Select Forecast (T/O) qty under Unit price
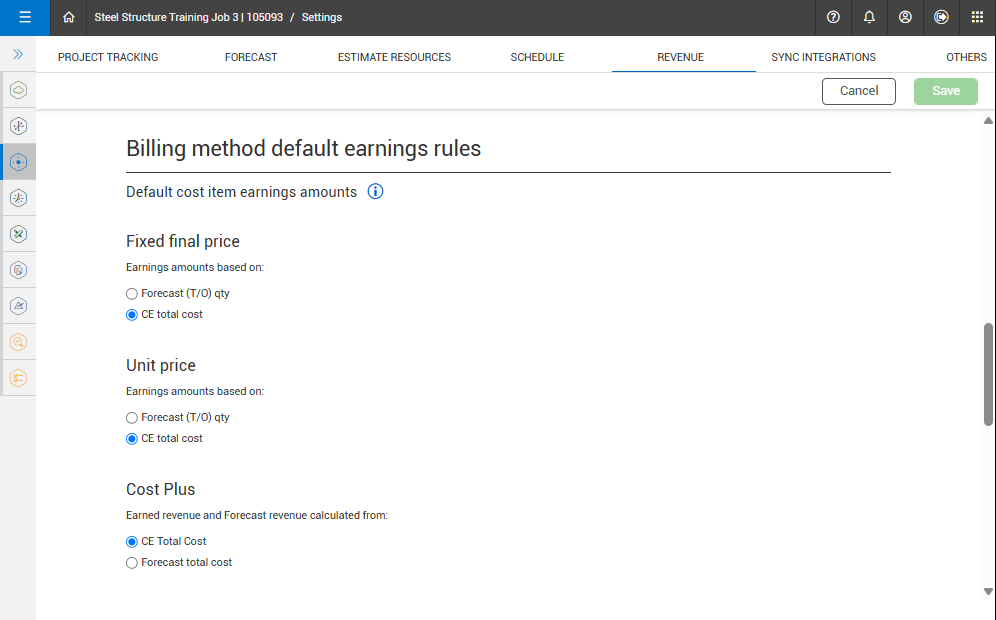Viewport: 996px width, 620px height. pos(132,418)
